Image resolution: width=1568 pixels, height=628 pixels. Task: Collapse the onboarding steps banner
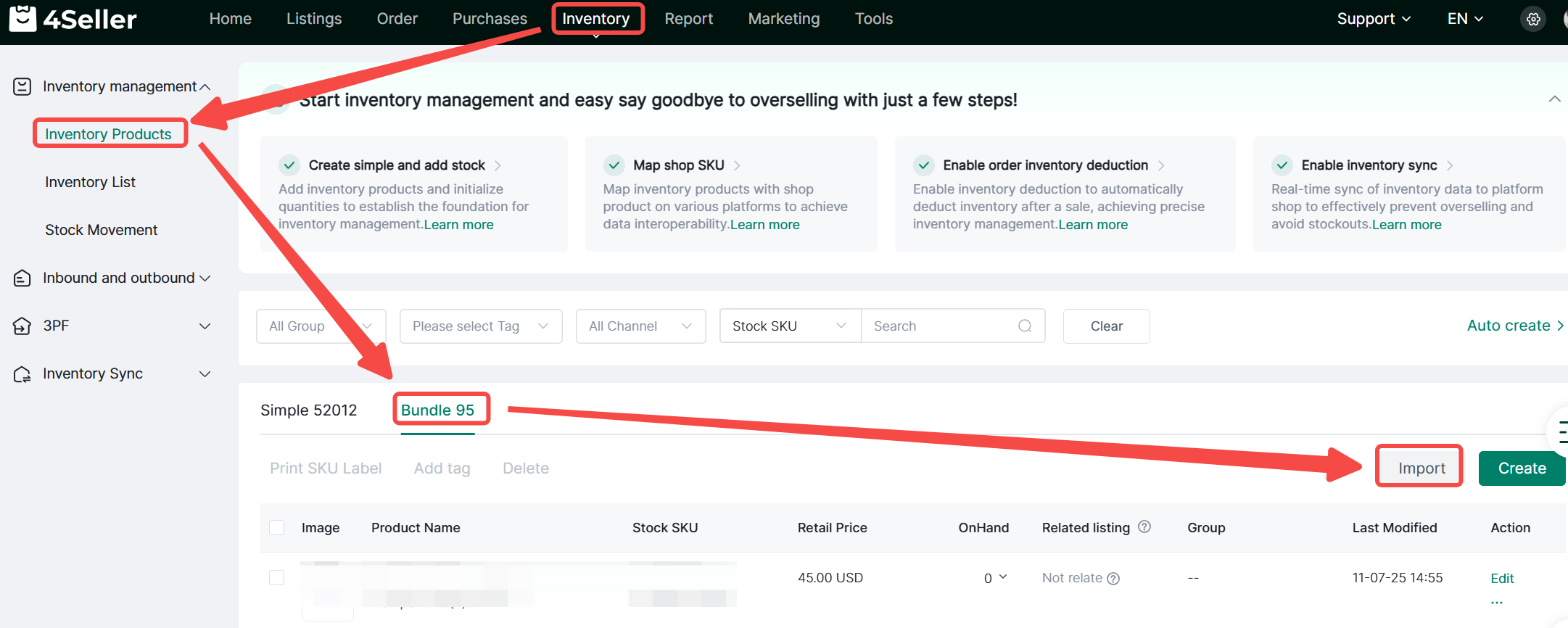pyautogui.click(x=1554, y=99)
